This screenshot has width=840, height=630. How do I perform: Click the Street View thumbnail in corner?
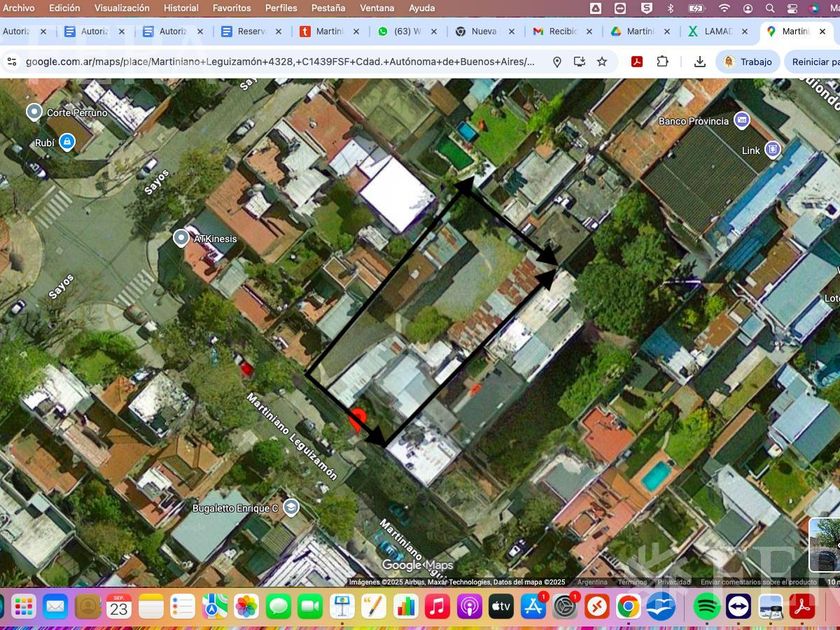(x=825, y=543)
